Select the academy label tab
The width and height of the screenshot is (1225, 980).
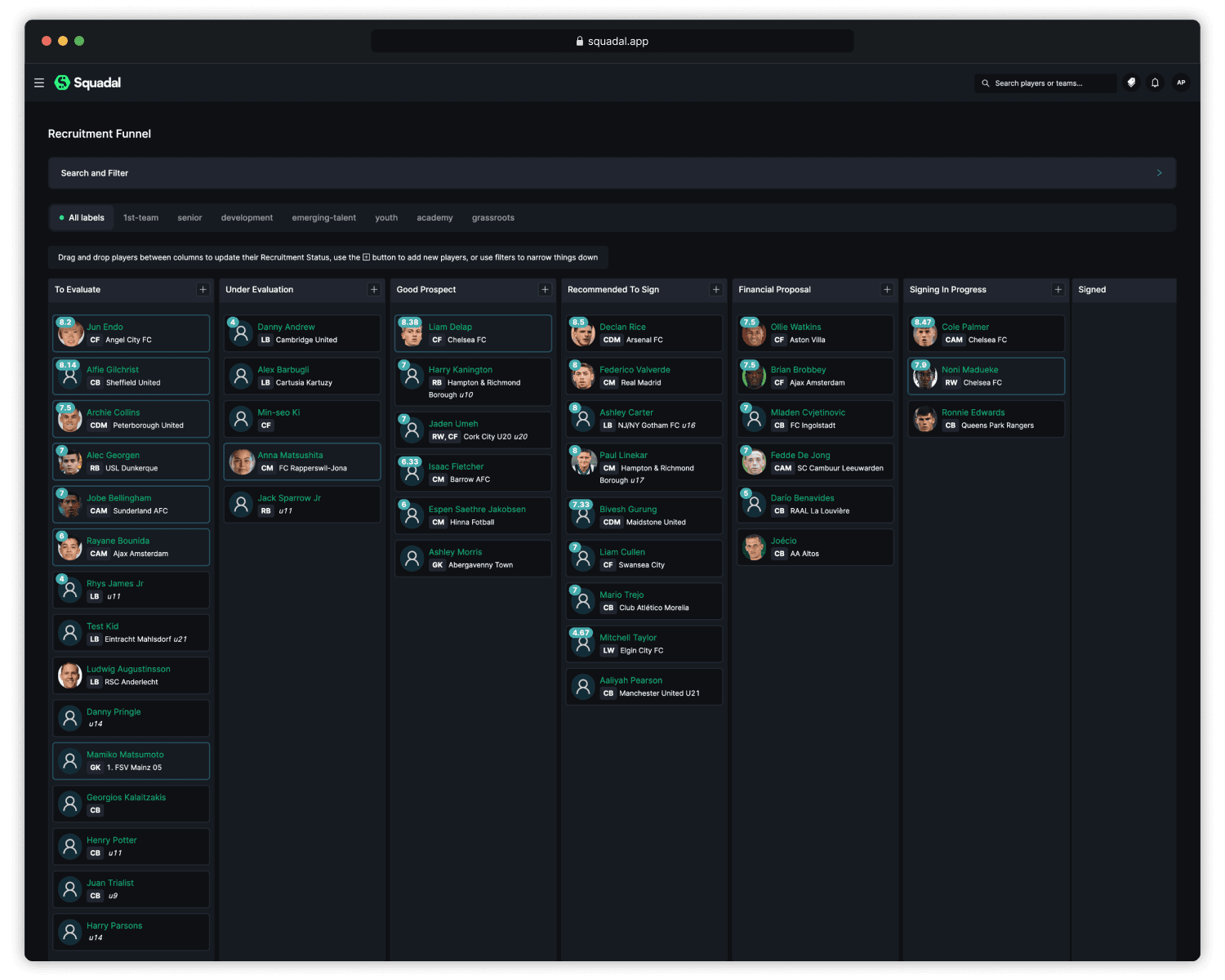coord(434,218)
